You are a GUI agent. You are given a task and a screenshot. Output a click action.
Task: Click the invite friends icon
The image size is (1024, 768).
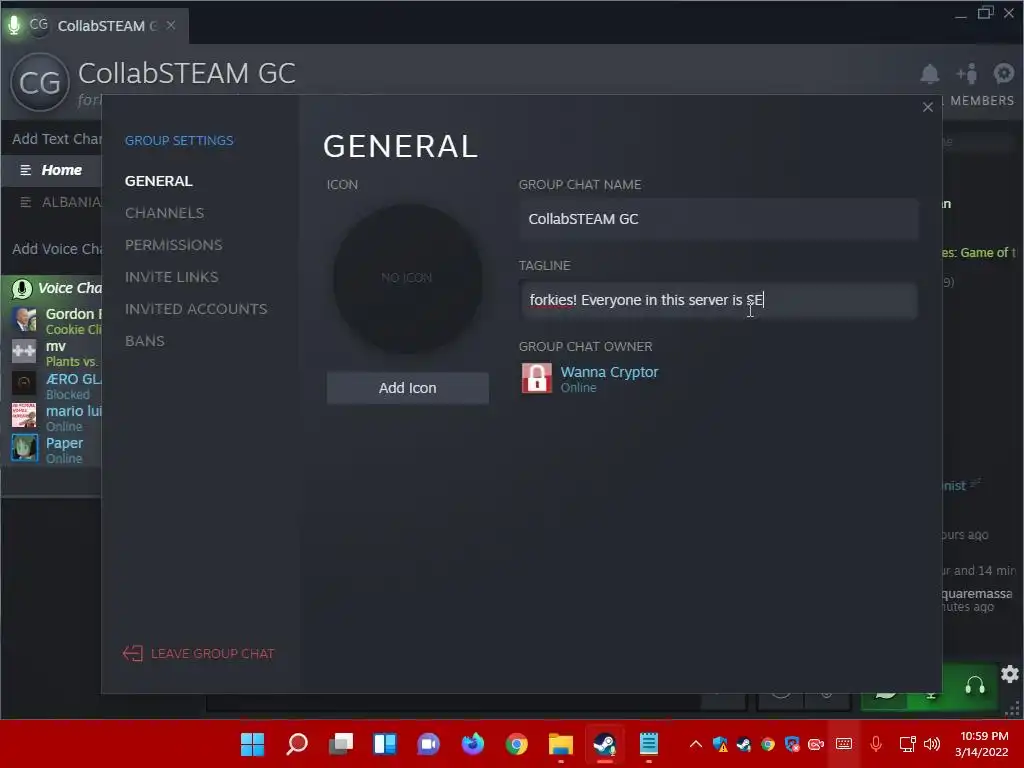coord(967,74)
